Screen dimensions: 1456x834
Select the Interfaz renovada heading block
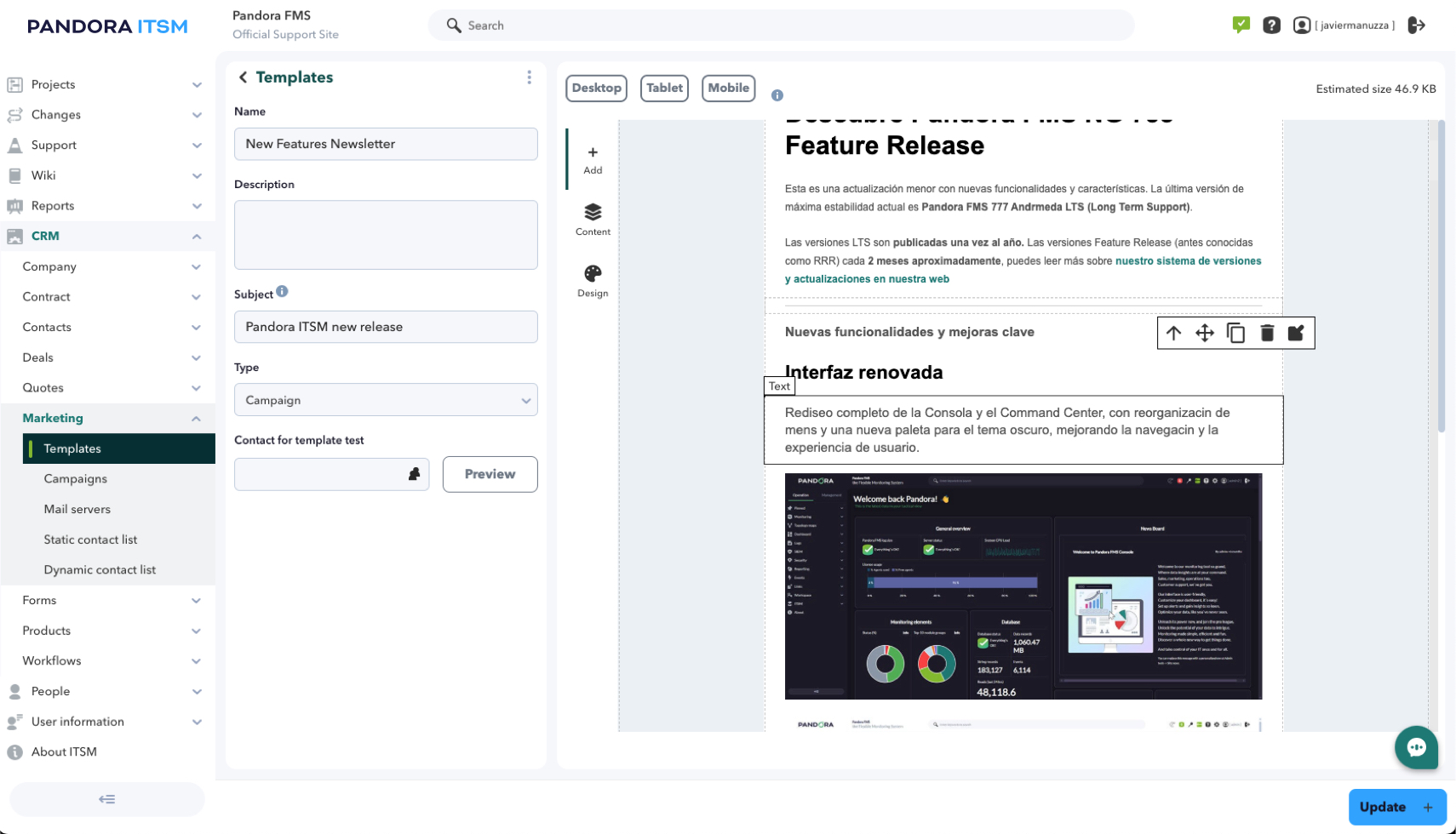863,373
